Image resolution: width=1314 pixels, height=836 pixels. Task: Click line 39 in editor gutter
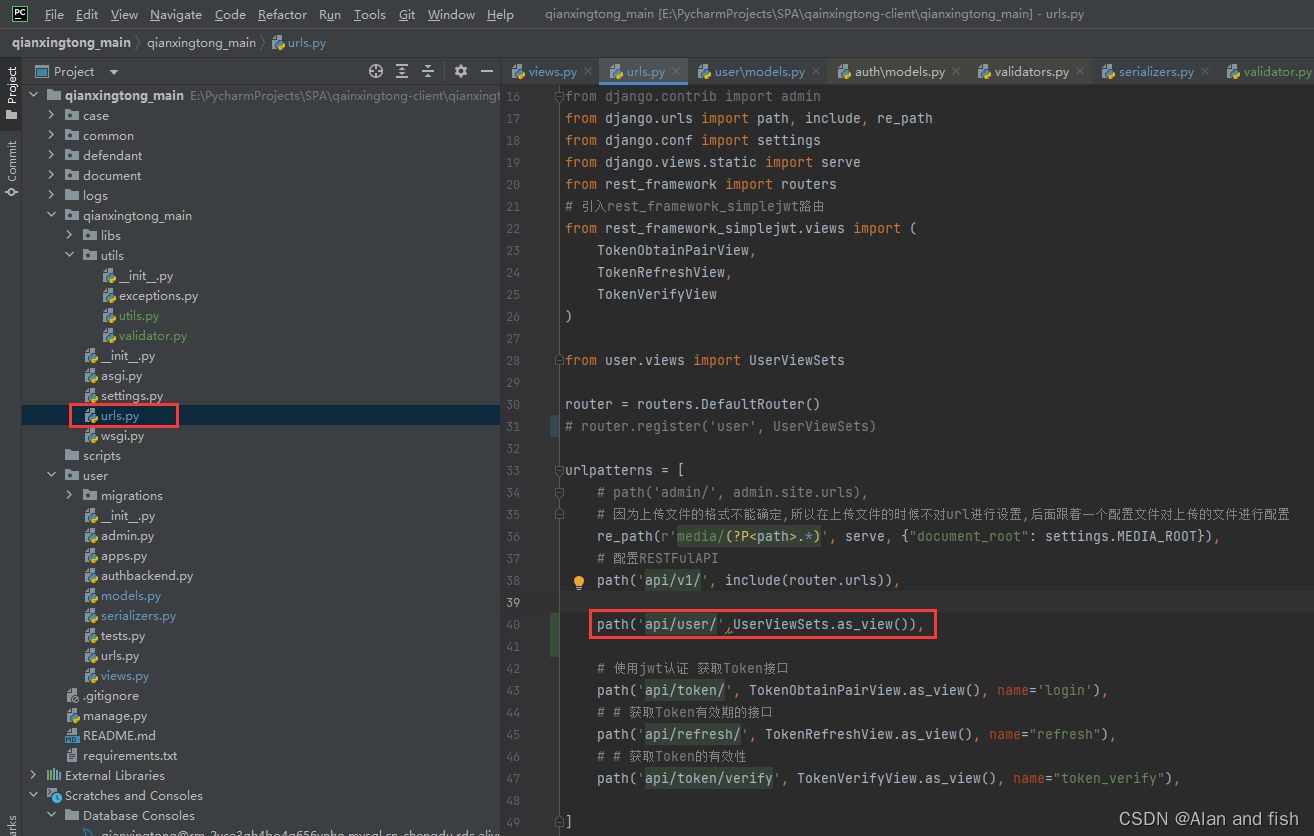[x=513, y=602]
